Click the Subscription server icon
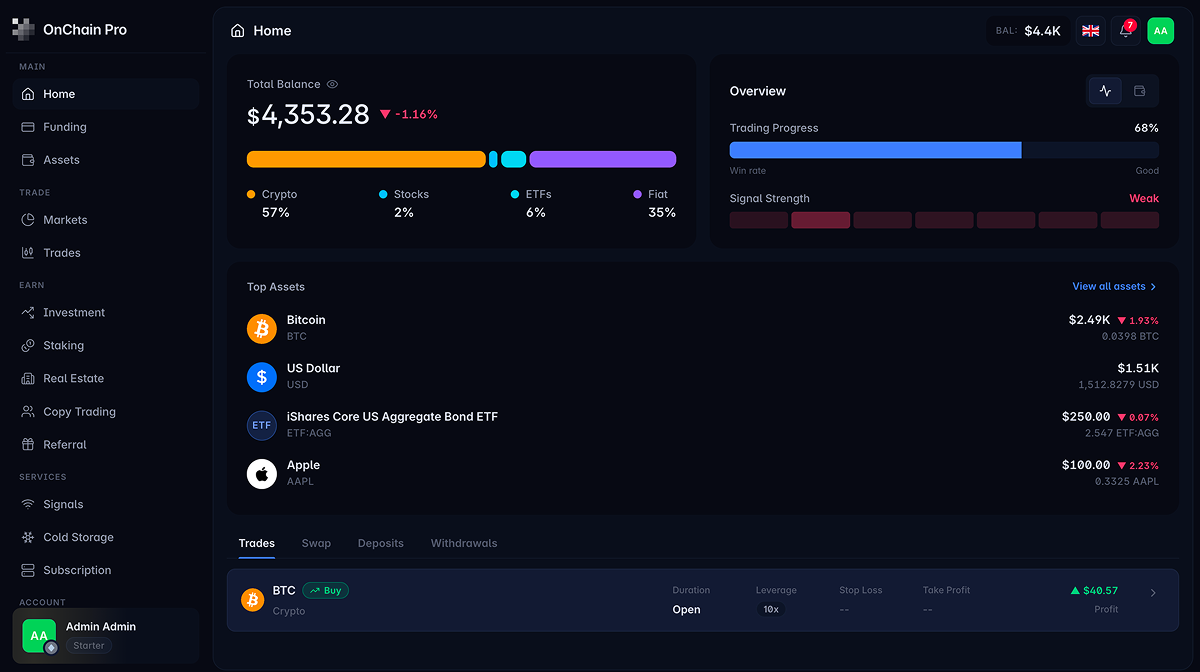1200x672 pixels. point(27,571)
